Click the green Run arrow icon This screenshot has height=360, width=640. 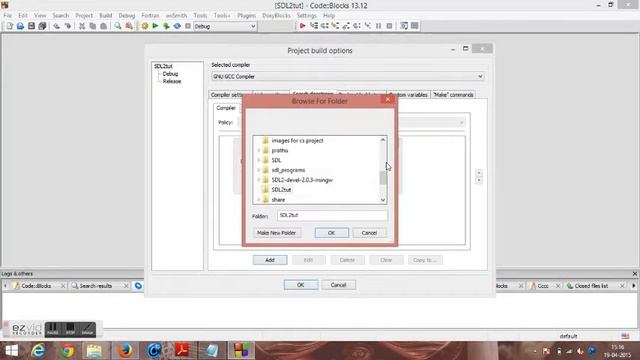(x=155, y=26)
